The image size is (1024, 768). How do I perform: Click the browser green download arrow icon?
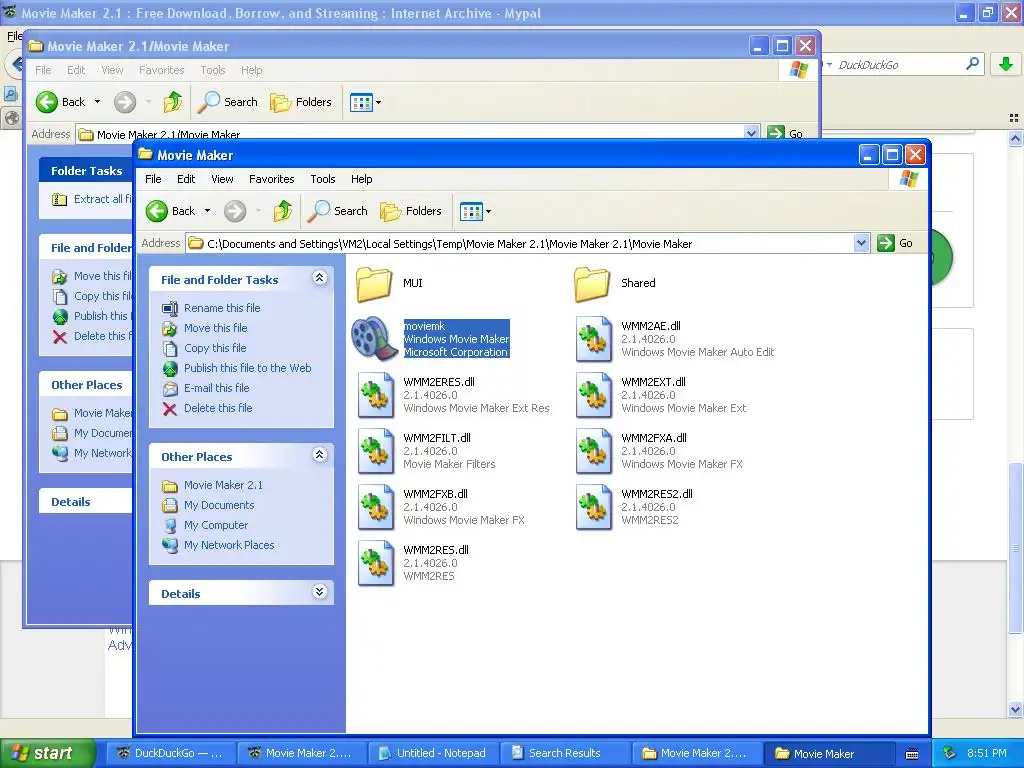[1006, 64]
